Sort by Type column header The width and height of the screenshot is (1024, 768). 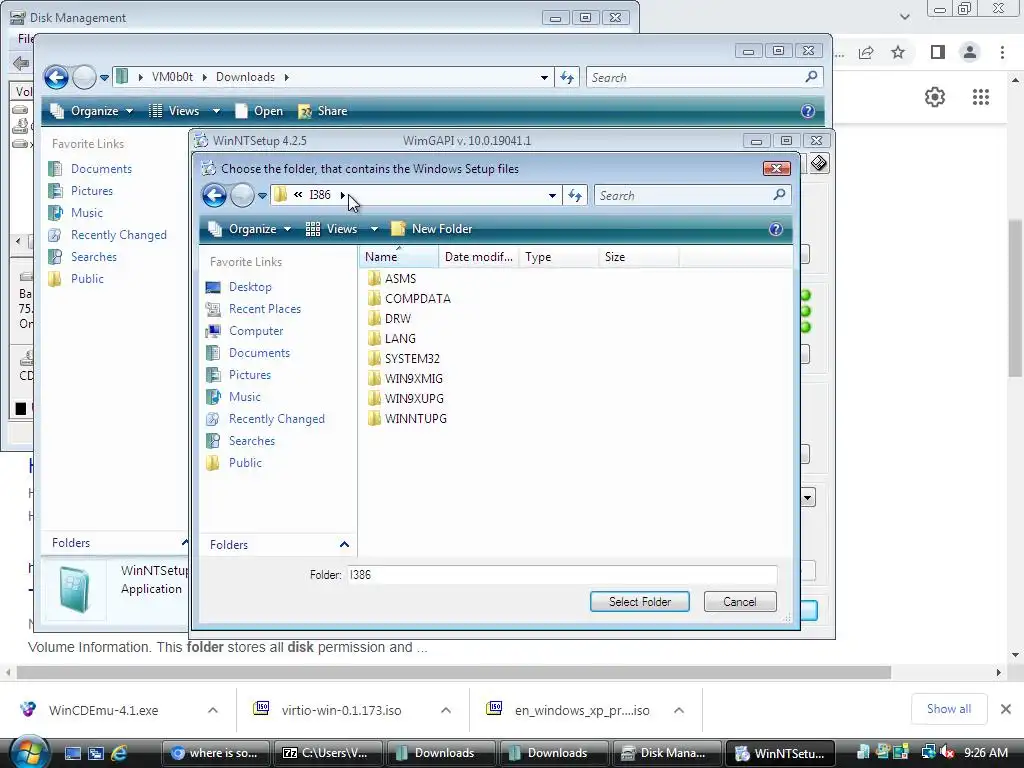pyautogui.click(x=558, y=257)
